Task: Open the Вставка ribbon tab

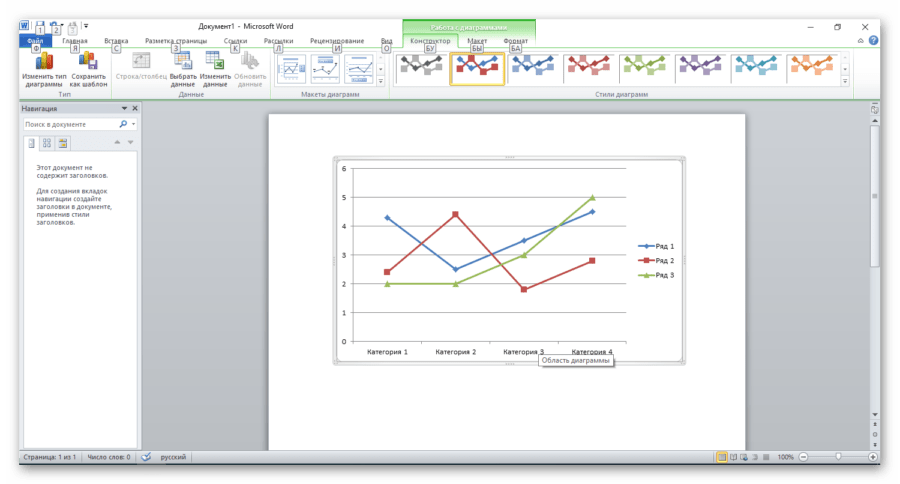Action: 116,41
